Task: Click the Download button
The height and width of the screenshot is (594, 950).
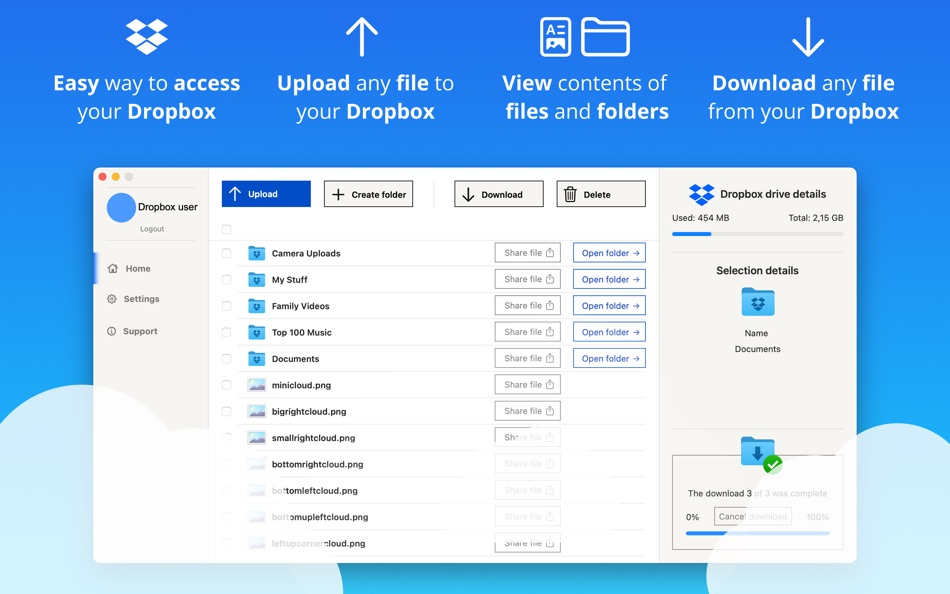Action: [499, 194]
